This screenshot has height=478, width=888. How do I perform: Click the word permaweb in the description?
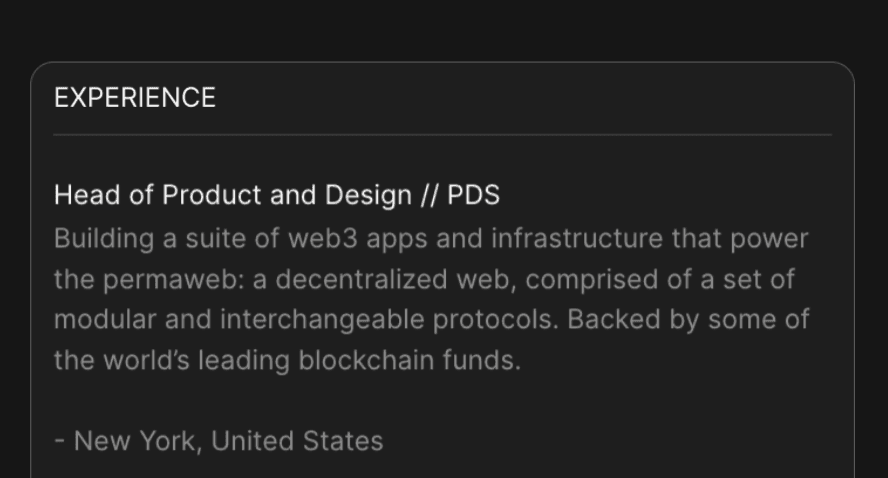pos(171,280)
